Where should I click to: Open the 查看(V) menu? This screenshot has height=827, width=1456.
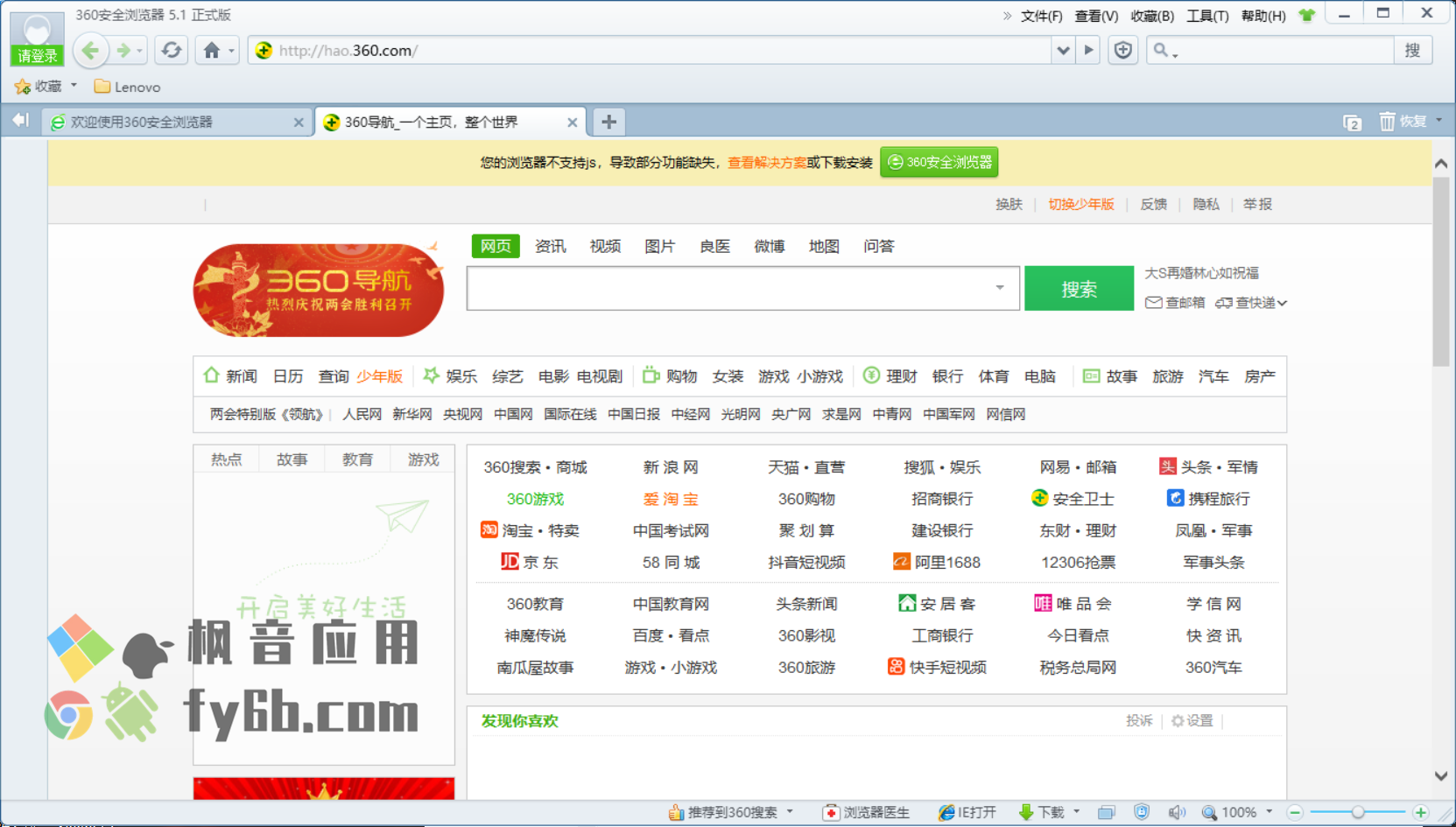[1096, 16]
